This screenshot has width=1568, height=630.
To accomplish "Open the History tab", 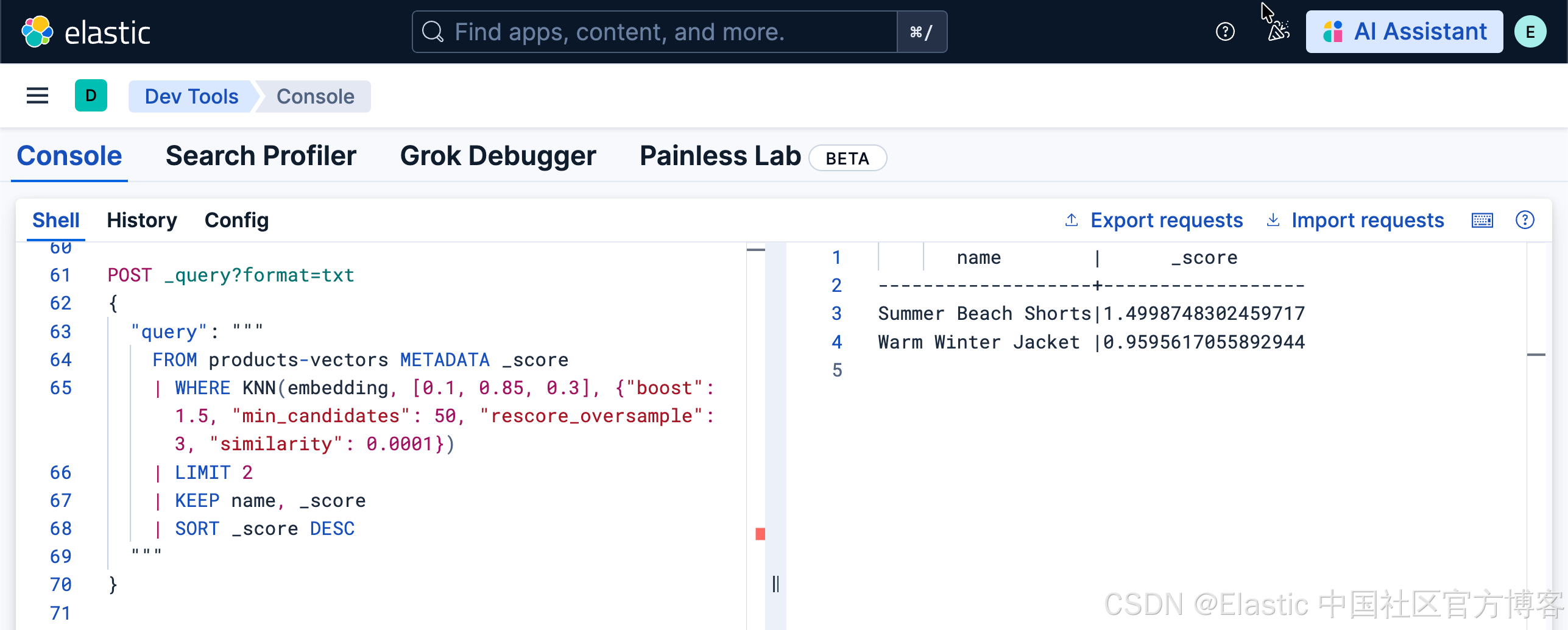I will tap(142, 220).
